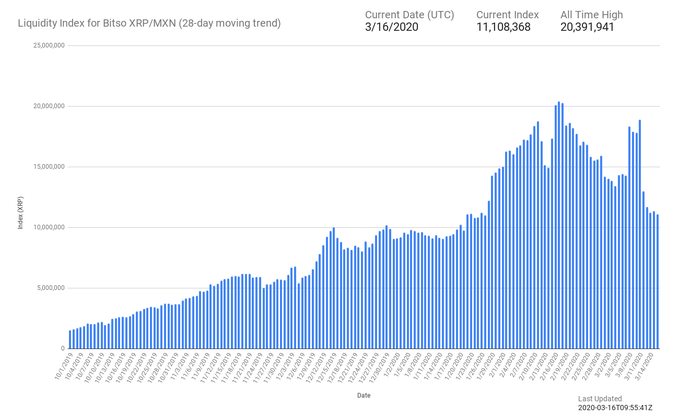Screen dimensions: 679x418
Task: Click the y-axis title 'Index (XRP)'
Action: [21, 213]
